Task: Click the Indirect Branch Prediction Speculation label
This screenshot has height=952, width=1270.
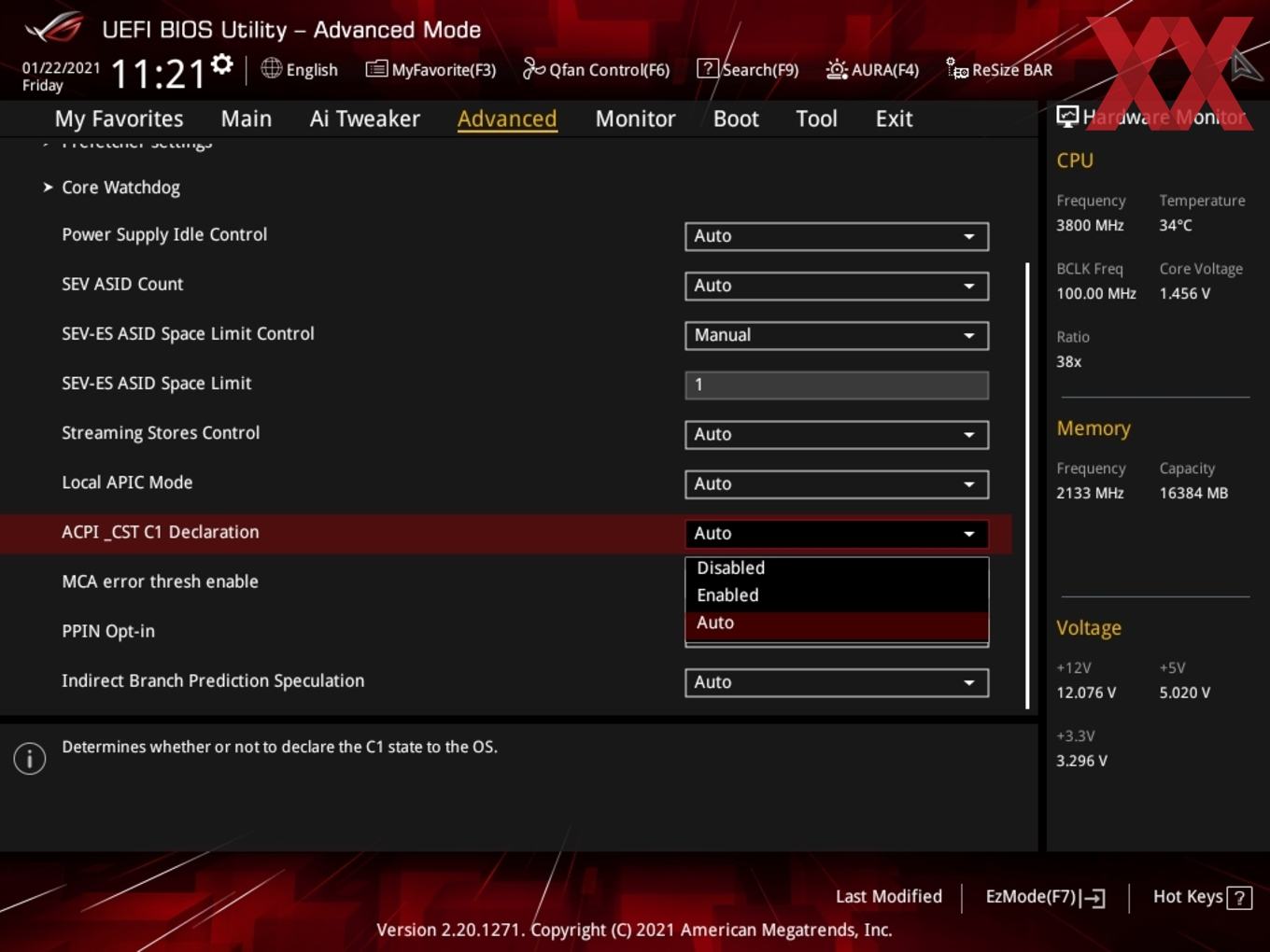Action: 213,681
